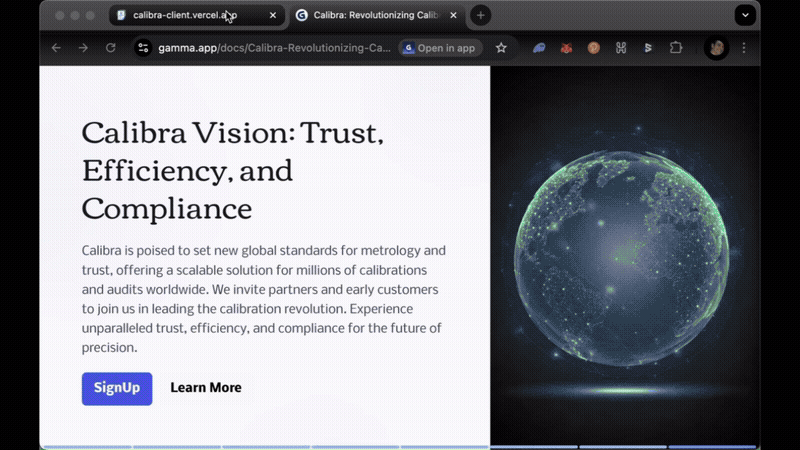
Task: Reload the current page
Action: pyautogui.click(x=111, y=48)
